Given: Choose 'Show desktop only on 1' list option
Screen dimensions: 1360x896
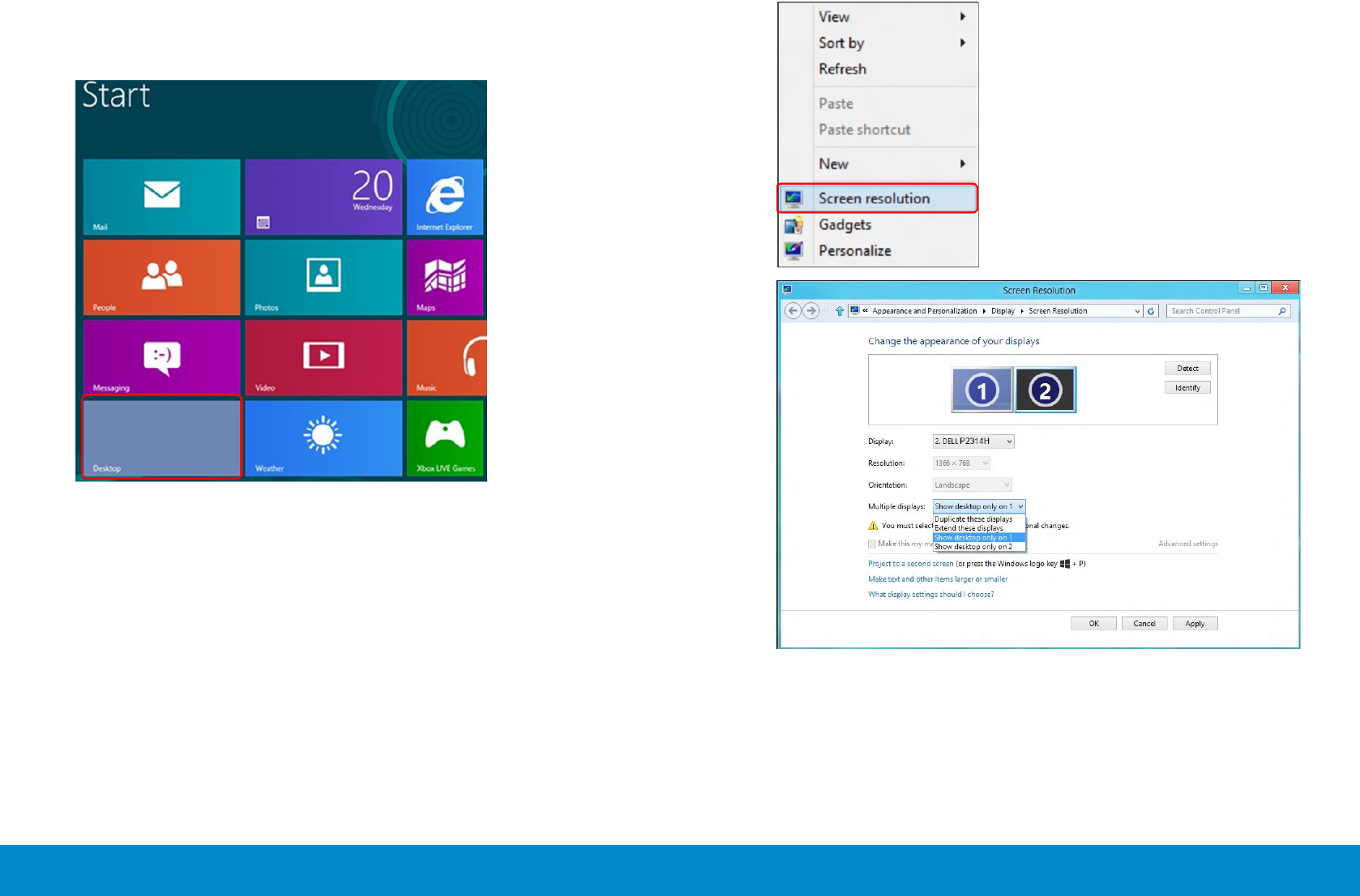Looking at the screenshot, I should coord(979,538).
